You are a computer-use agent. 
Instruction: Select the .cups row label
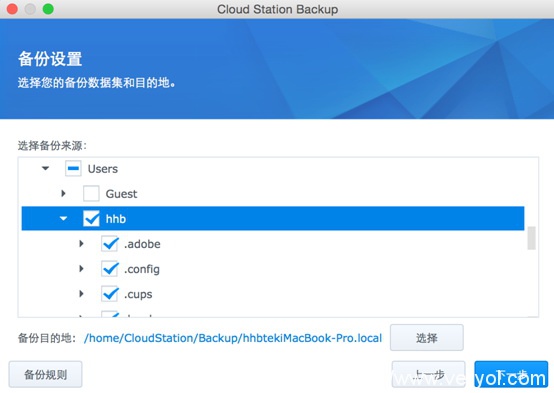coord(138,294)
